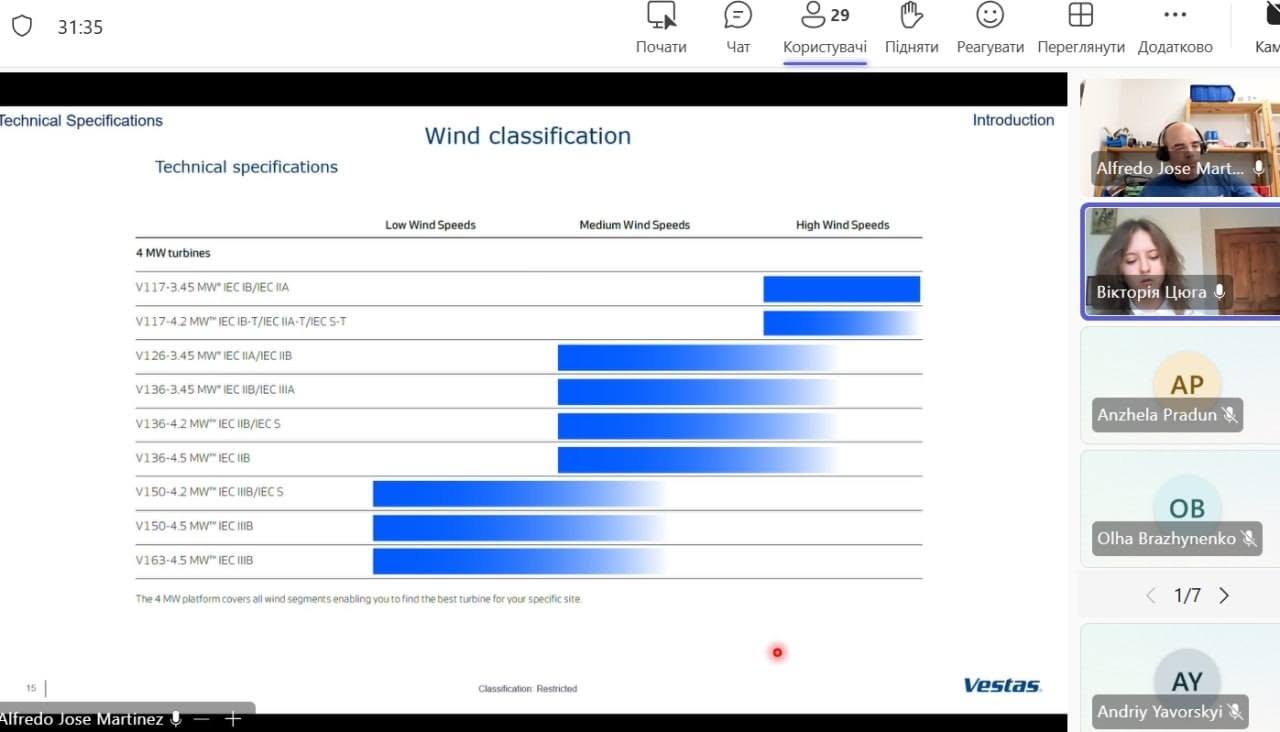Click the 4 MW turbines heading
The height and width of the screenshot is (732, 1280).
(173, 253)
